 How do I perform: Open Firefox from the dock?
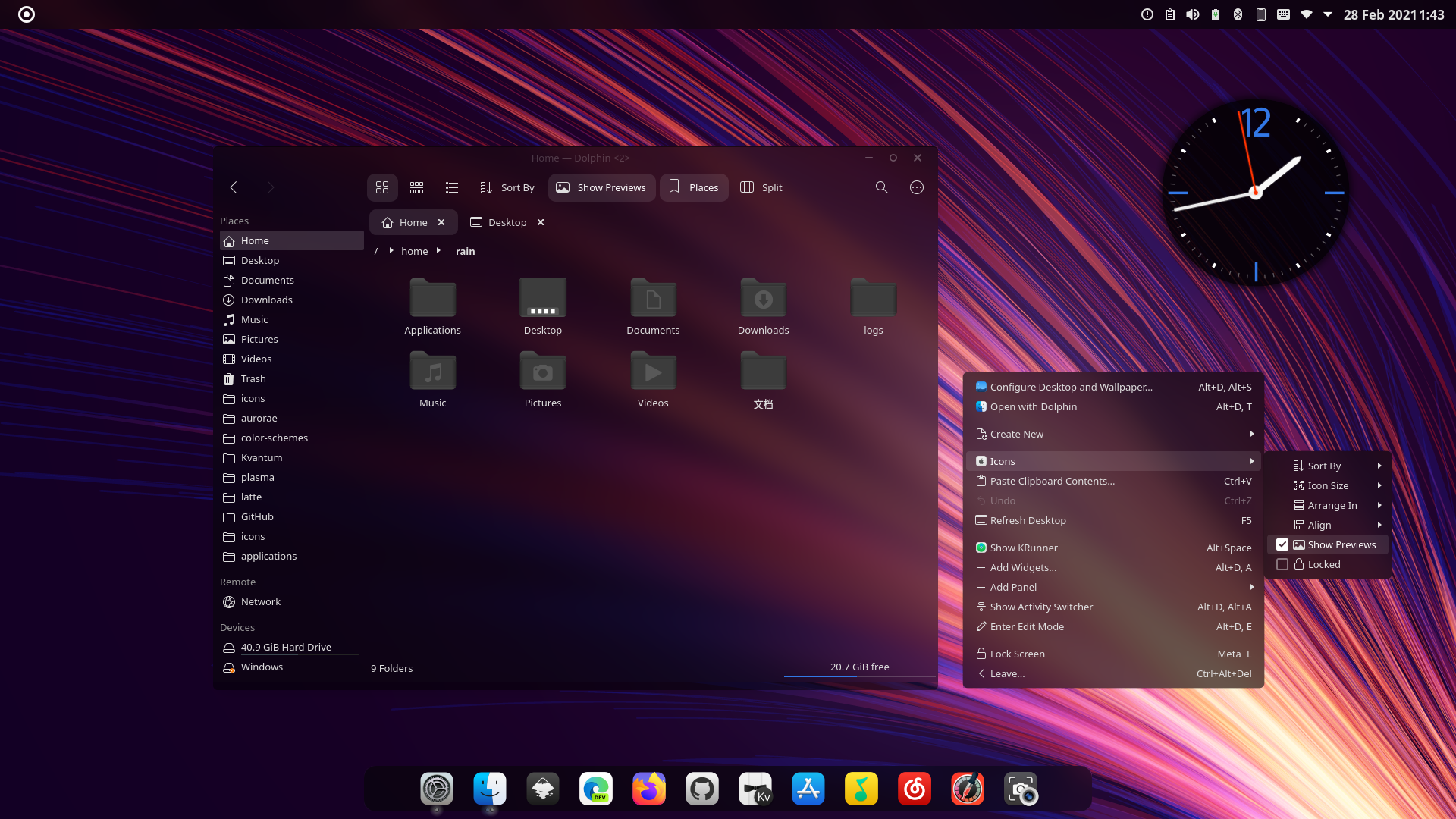coord(649,789)
